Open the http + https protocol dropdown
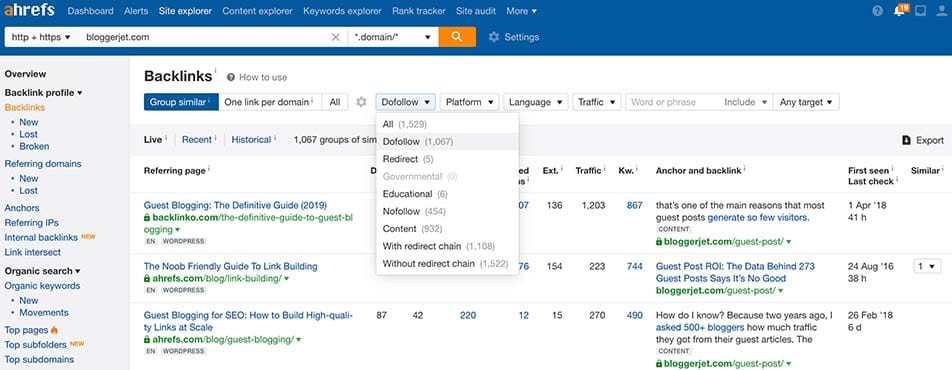The width and height of the screenshot is (952, 370). [x=41, y=37]
